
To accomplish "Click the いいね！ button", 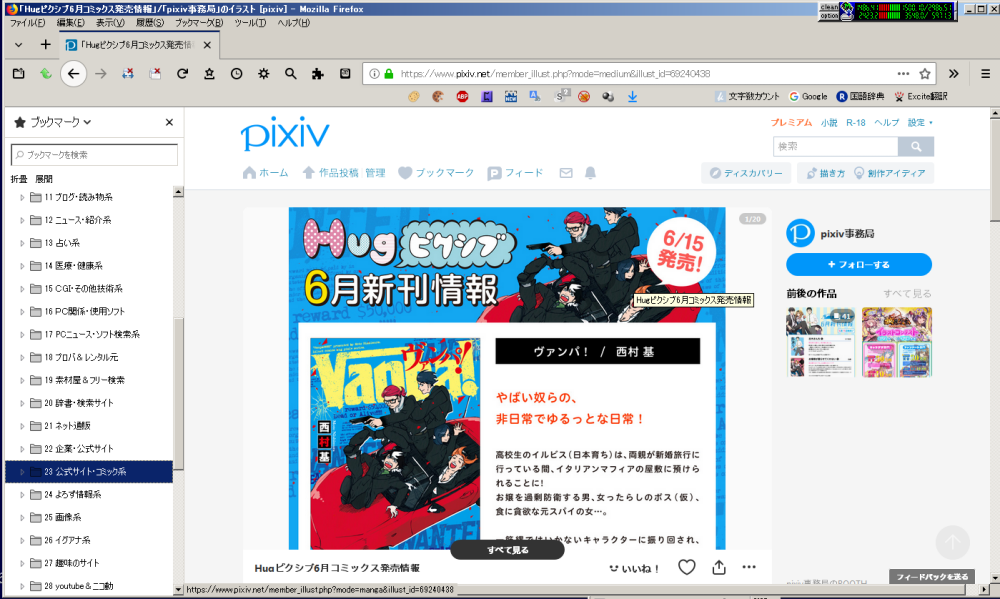I will [x=634, y=568].
